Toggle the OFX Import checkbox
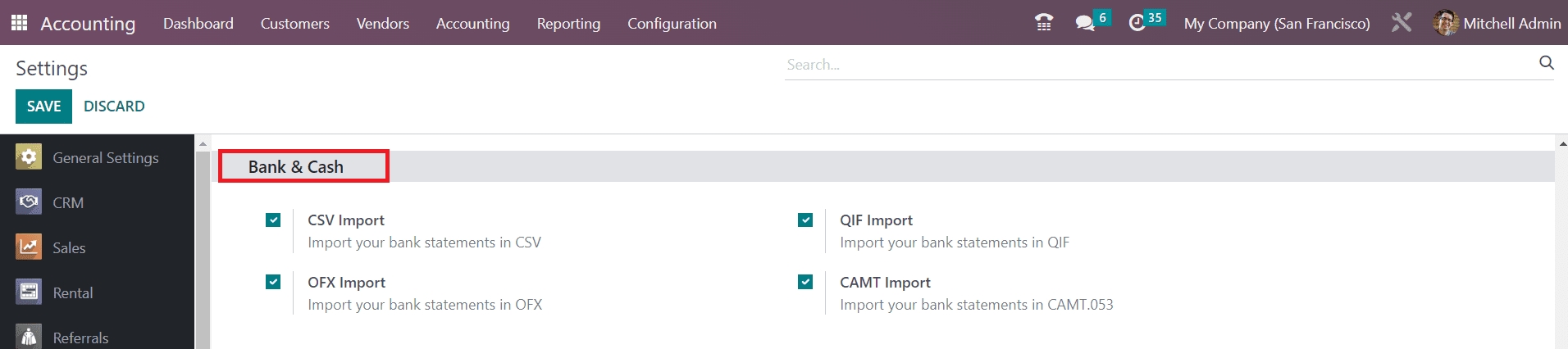 point(273,282)
